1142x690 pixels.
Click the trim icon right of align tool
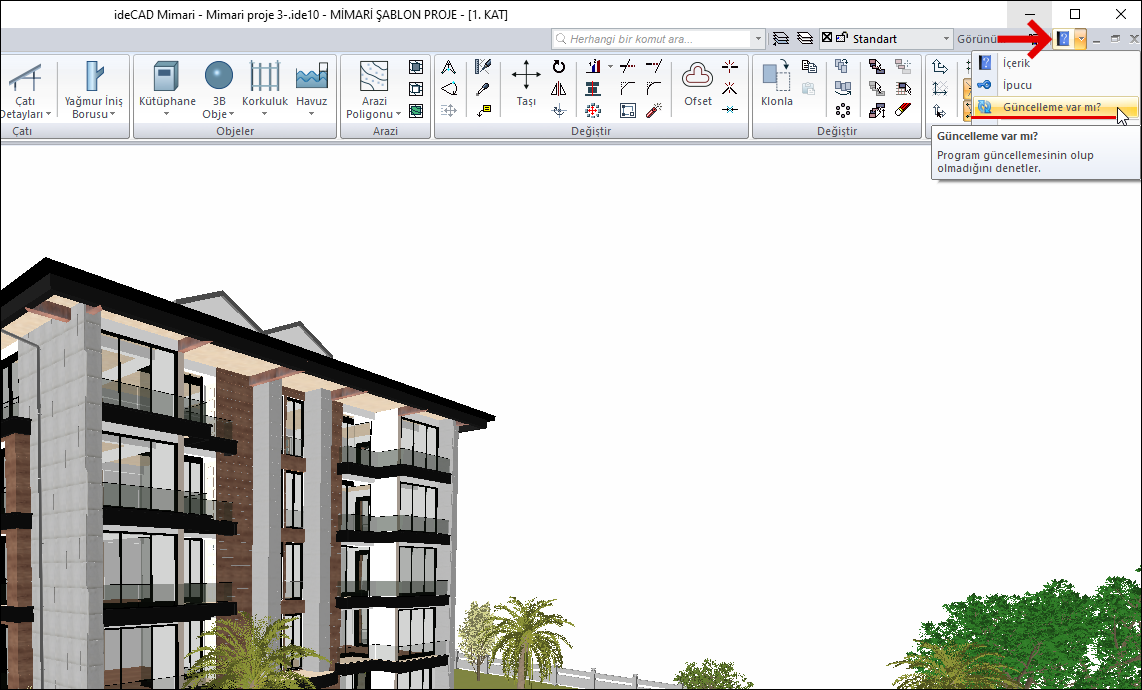(628, 67)
